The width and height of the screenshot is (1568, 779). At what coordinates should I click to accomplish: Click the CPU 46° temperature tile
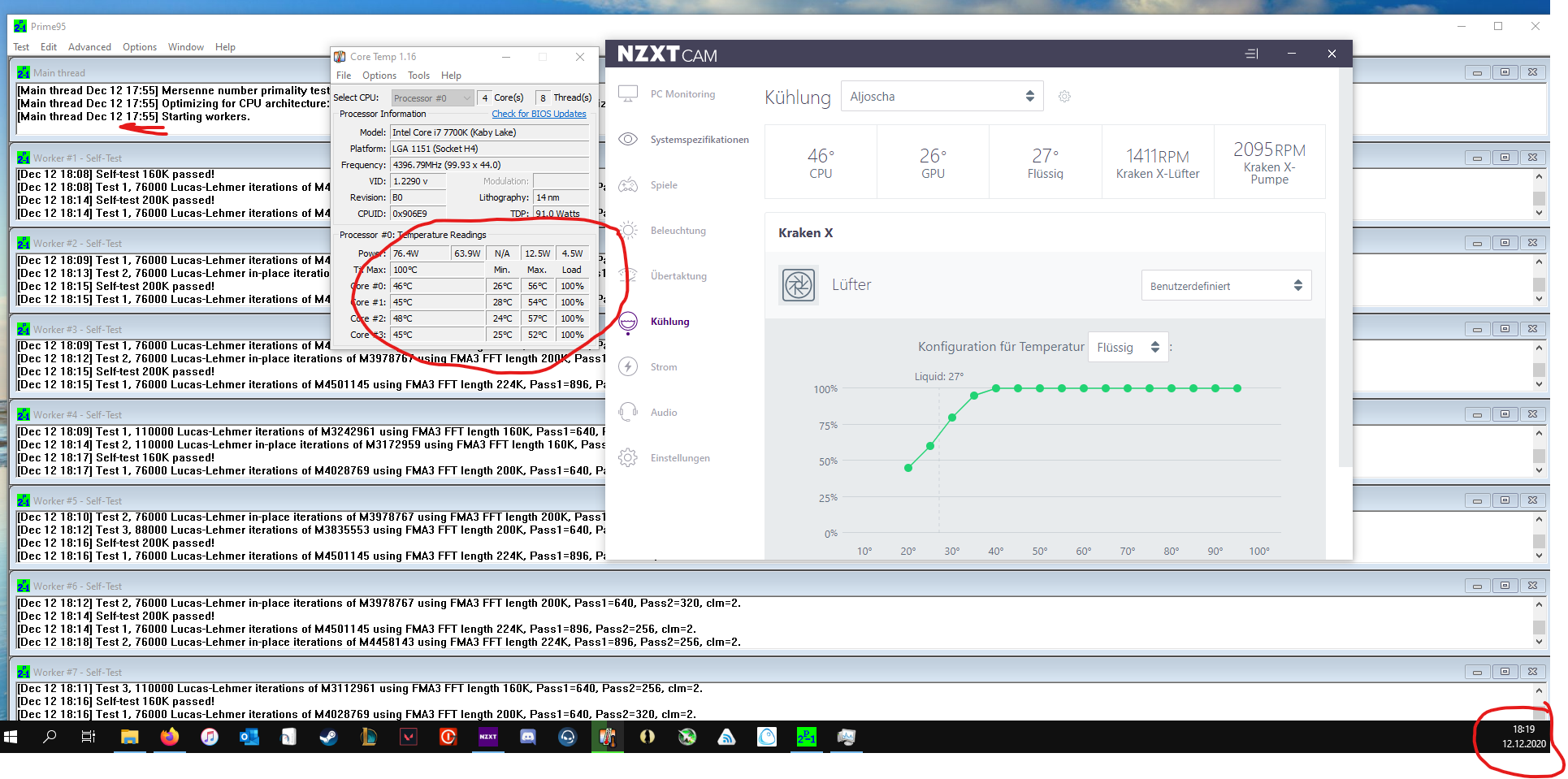tap(821, 162)
